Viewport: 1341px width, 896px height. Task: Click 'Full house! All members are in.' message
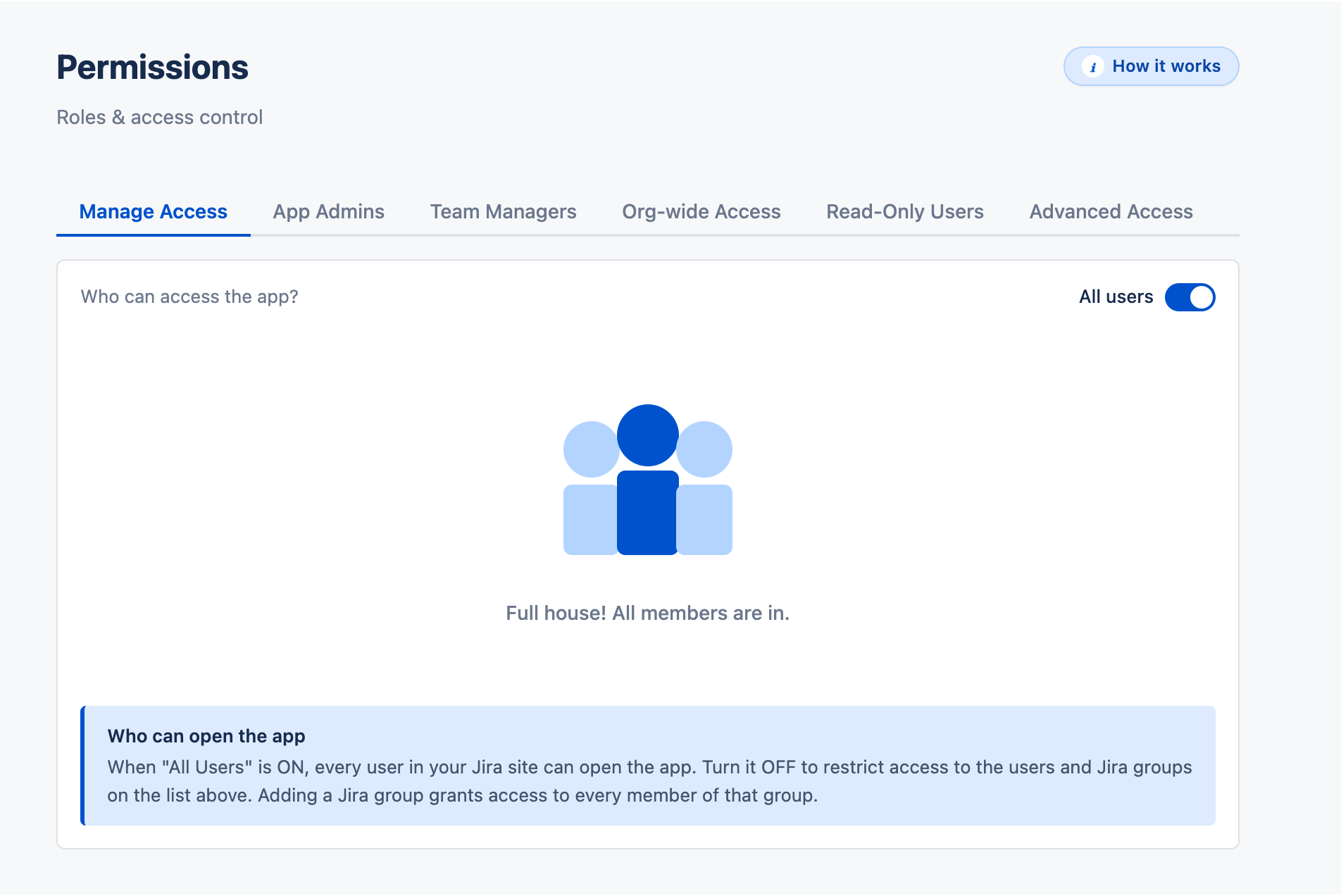click(648, 613)
